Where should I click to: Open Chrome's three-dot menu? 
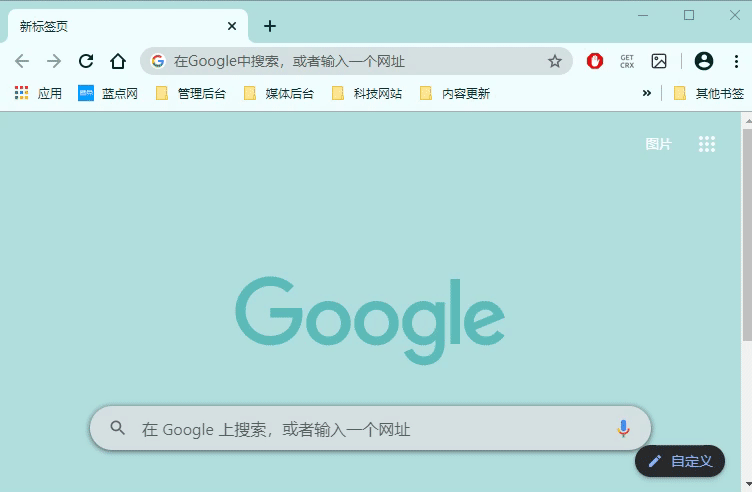click(x=736, y=61)
